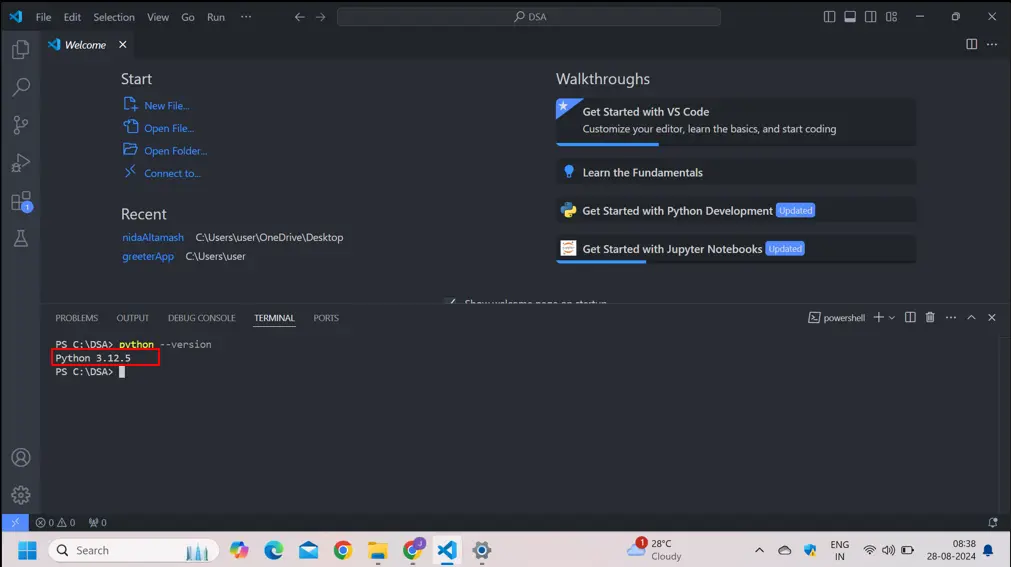Toggle panel layout button in title bar
The image size is (1011, 567).
click(850, 17)
